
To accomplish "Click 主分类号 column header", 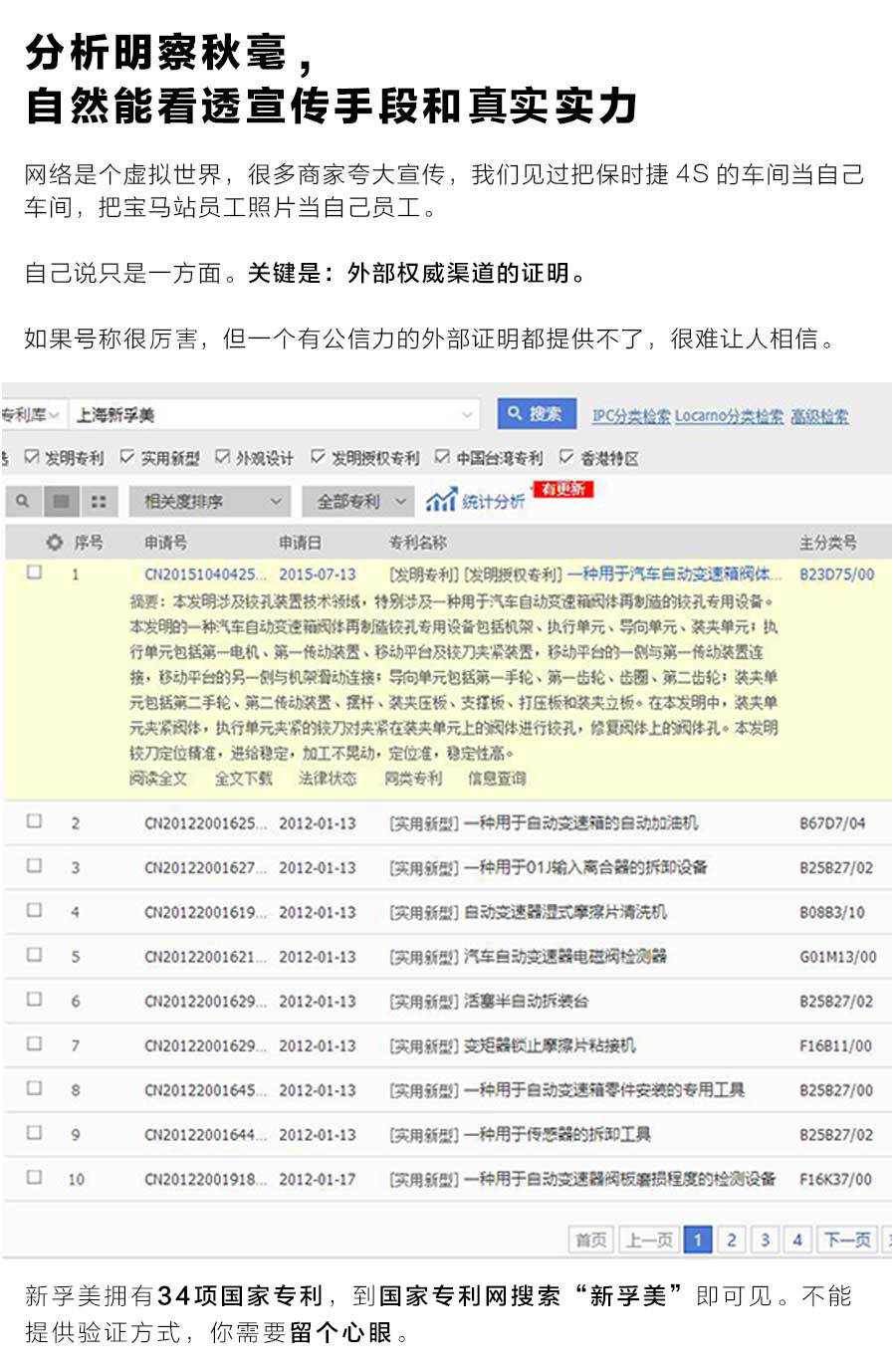I will tap(827, 543).
